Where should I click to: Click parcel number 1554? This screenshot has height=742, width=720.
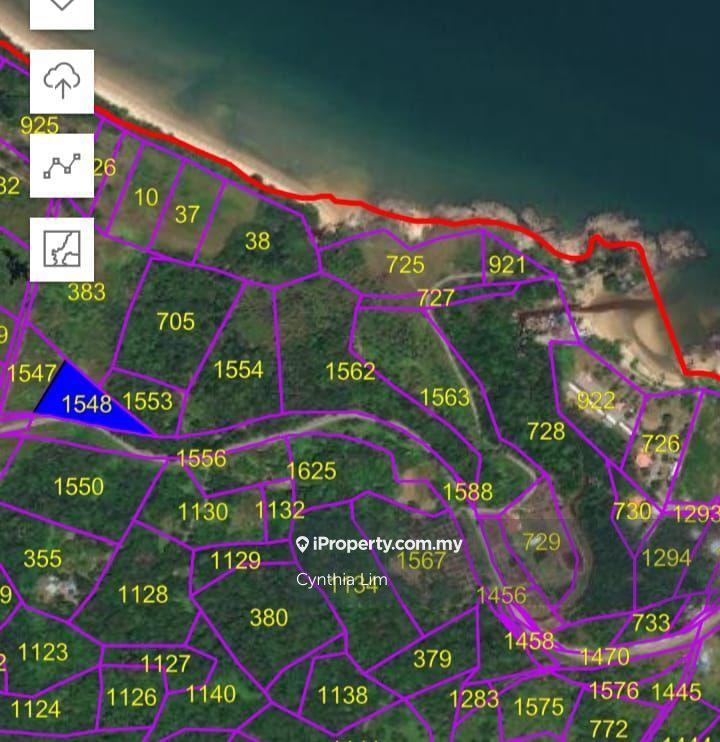click(238, 369)
